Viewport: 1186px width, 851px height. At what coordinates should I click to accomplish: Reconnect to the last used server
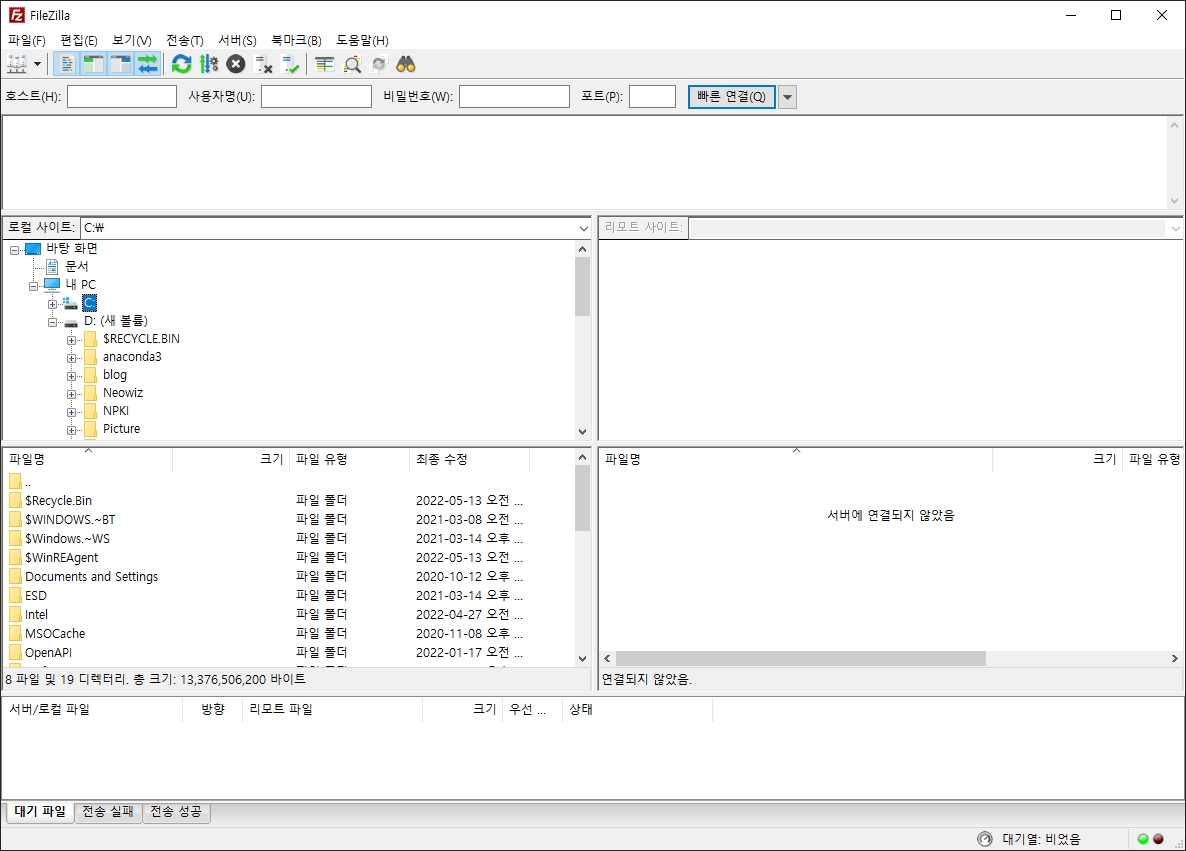(x=290, y=64)
